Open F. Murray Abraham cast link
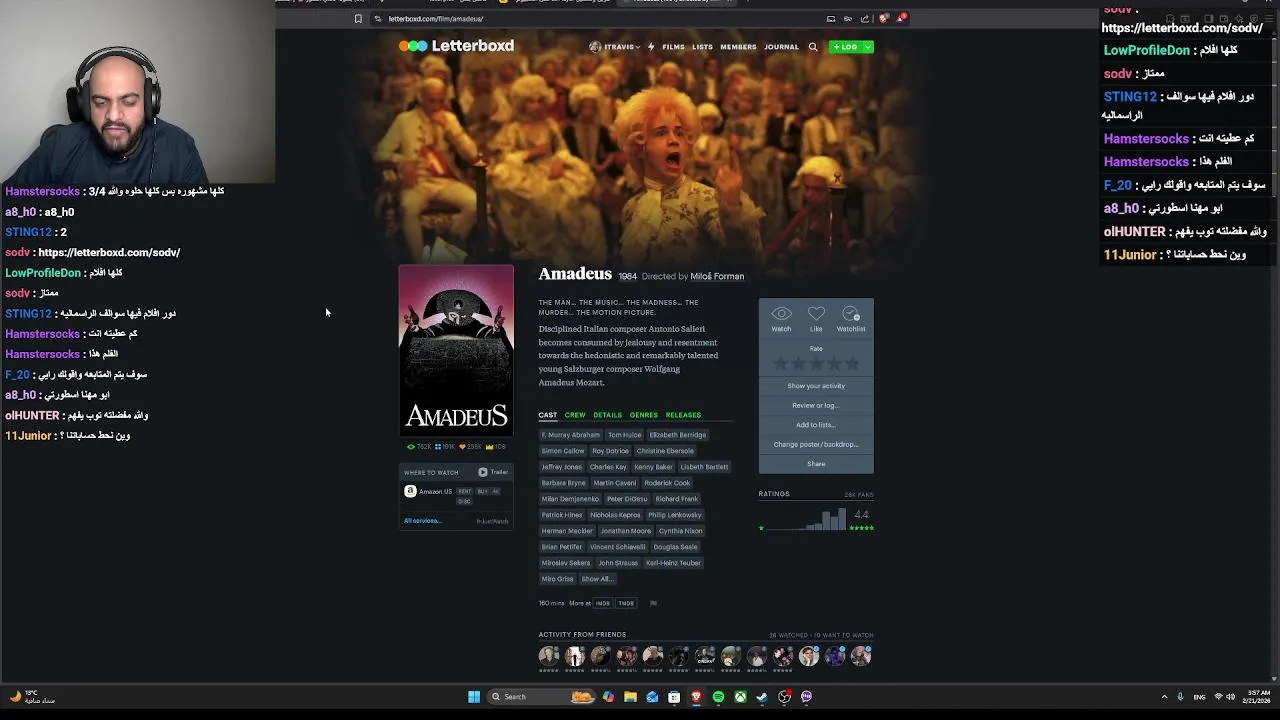The width and height of the screenshot is (1280, 720). 571,435
